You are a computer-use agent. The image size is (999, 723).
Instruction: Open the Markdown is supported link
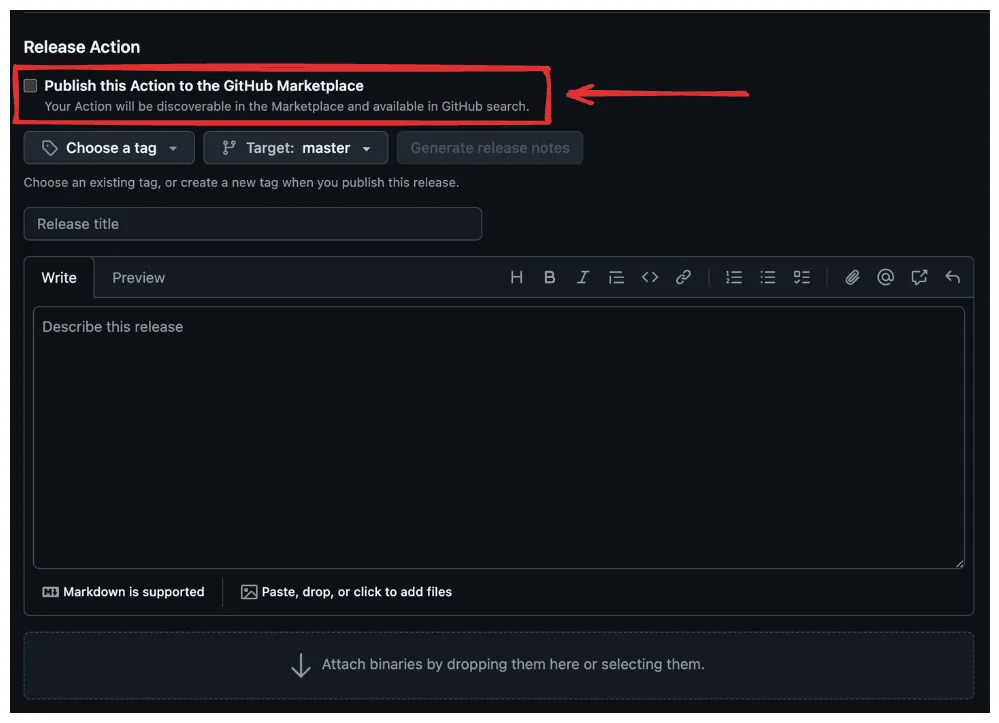(x=123, y=592)
